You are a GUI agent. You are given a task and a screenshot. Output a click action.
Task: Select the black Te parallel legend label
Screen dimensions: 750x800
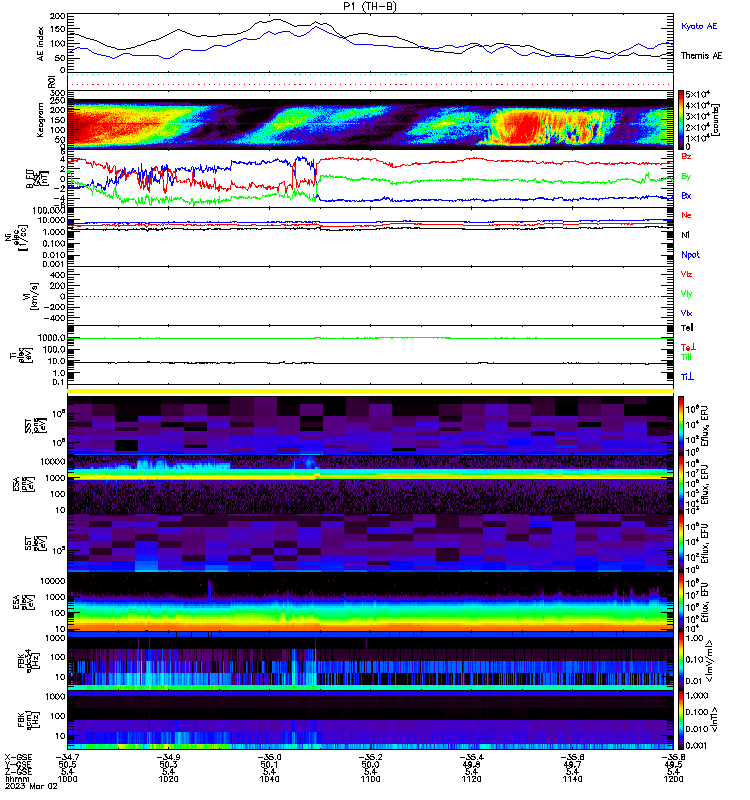click(x=687, y=328)
